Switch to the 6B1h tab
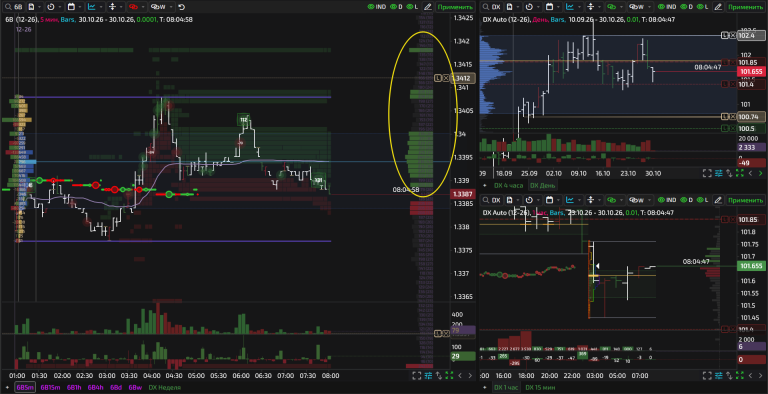Image resolution: width=768 pixels, height=394 pixels. 73,388
